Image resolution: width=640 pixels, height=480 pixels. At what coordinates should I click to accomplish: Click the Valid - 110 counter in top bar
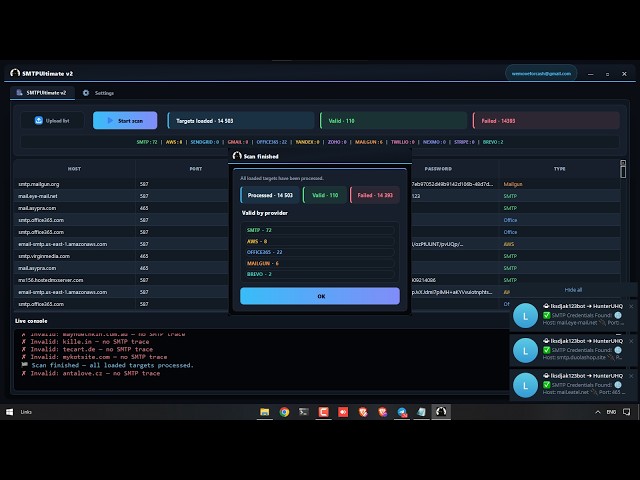pyautogui.click(x=393, y=120)
